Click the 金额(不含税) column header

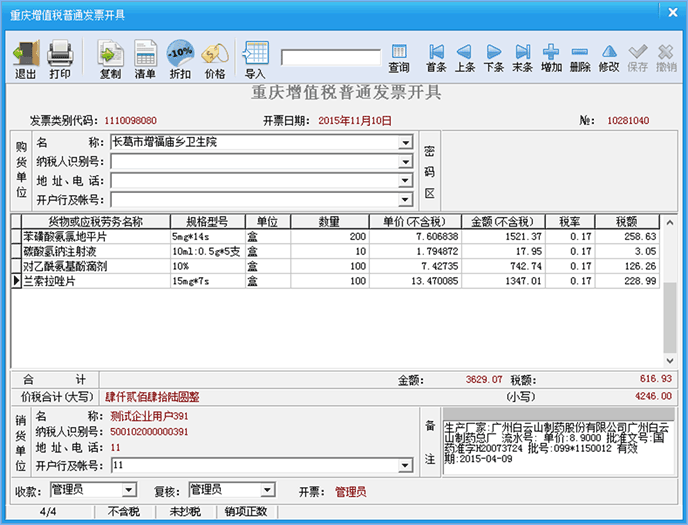(x=503, y=221)
